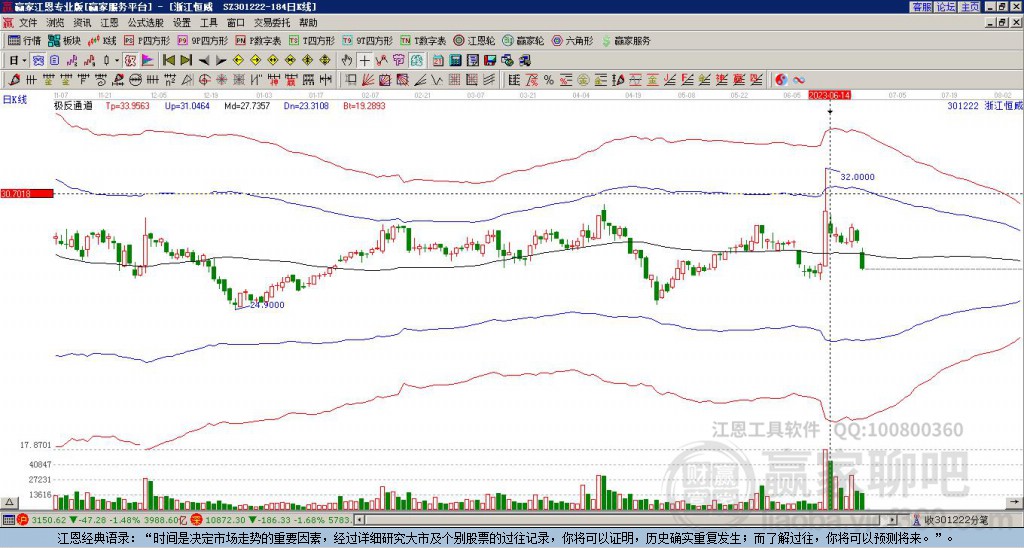Click the 主页 homepage button
The image size is (1024, 548).
969,7
